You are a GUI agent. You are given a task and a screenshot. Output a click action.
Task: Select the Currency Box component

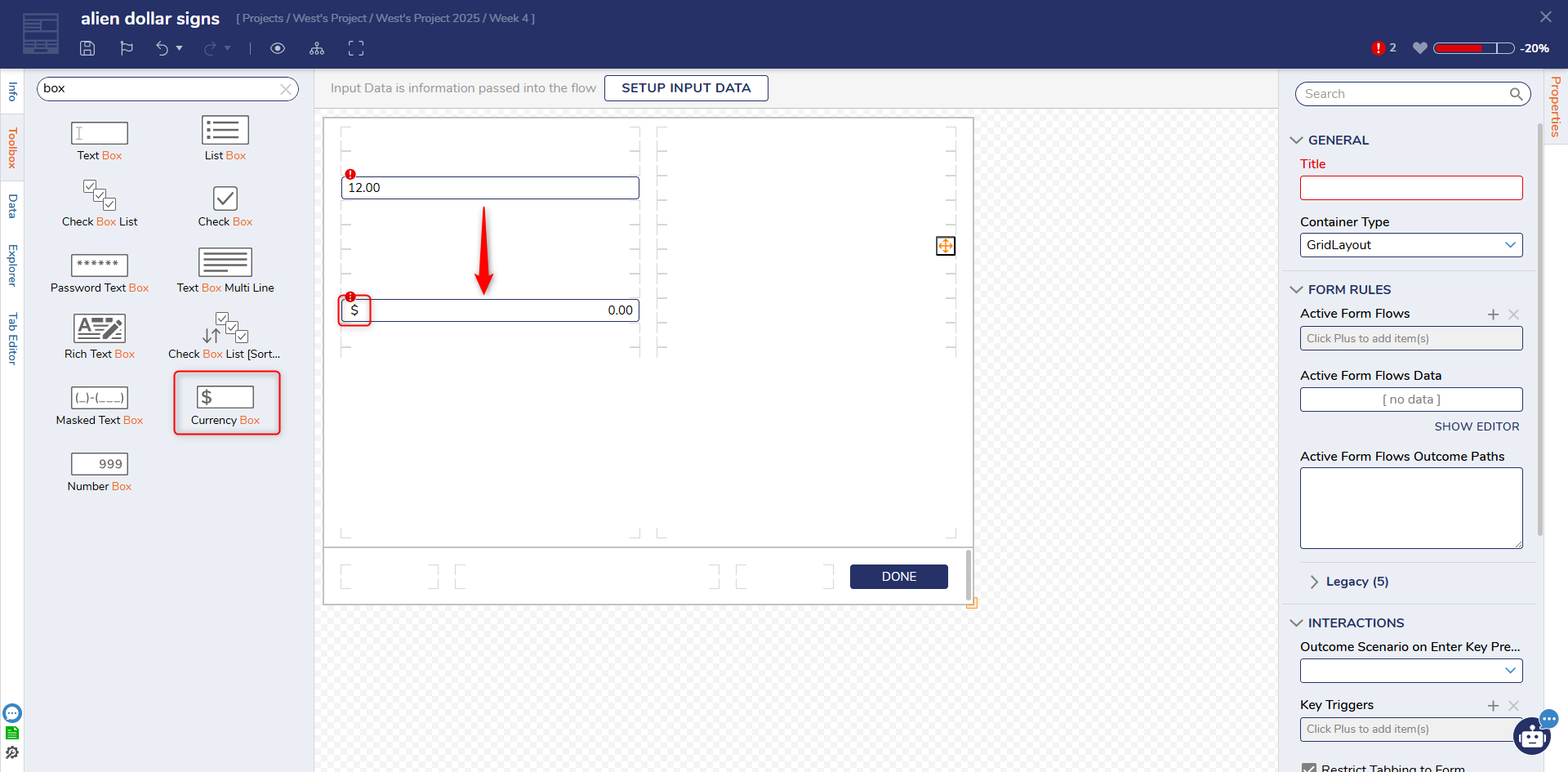click(x=225, y=404)
